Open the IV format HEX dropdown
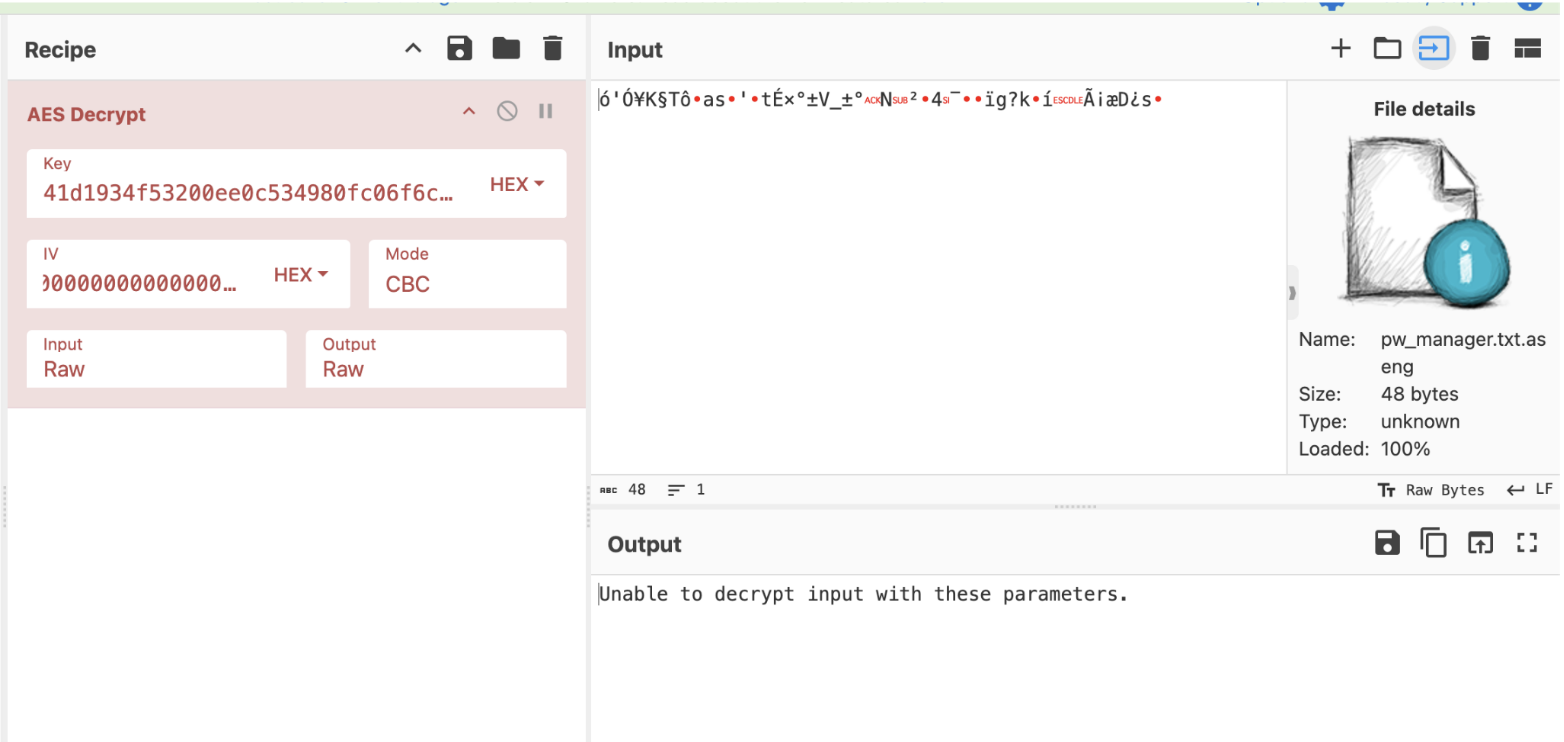Viewport: 1564px width, 742px height. tap(301, 275)
